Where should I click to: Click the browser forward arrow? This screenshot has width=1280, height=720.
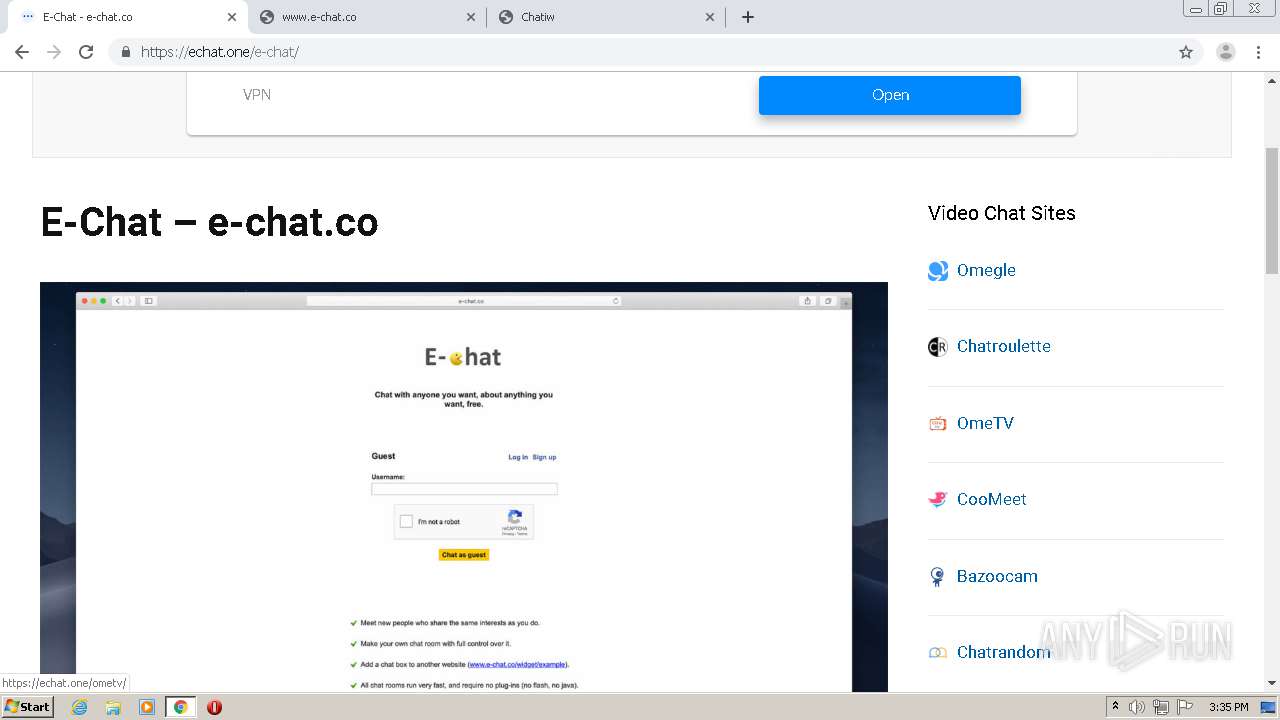[54, 52]
